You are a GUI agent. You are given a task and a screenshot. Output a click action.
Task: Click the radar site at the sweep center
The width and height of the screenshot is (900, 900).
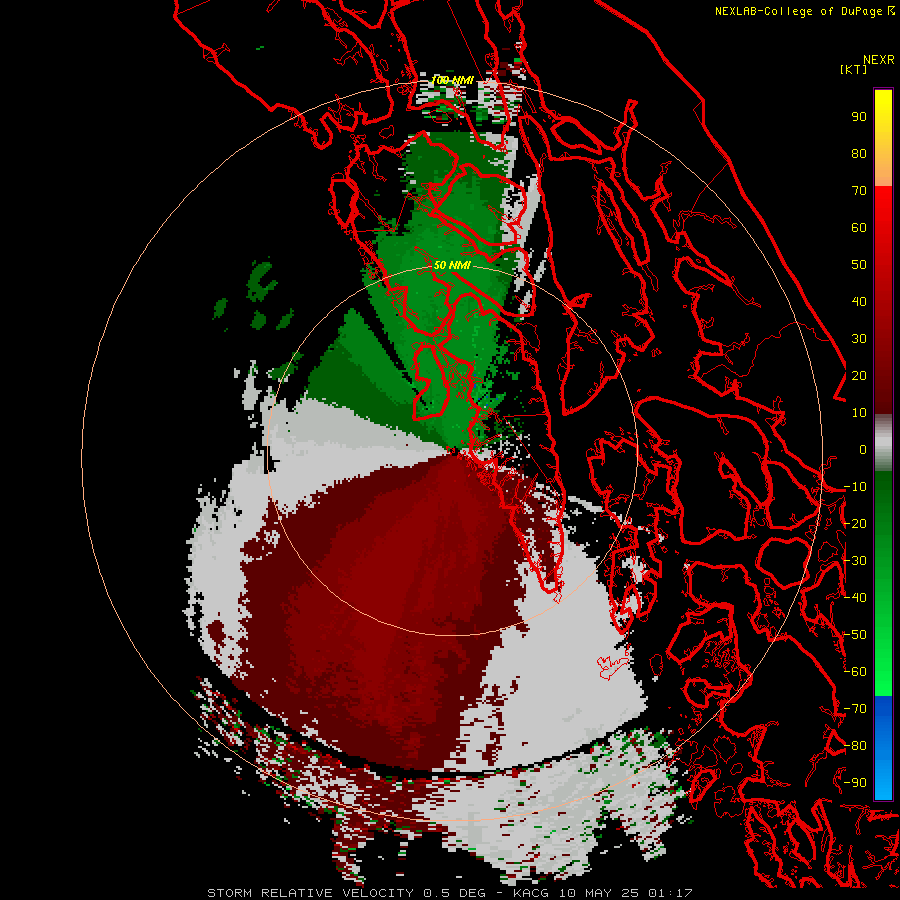click(x=454, y=452)
